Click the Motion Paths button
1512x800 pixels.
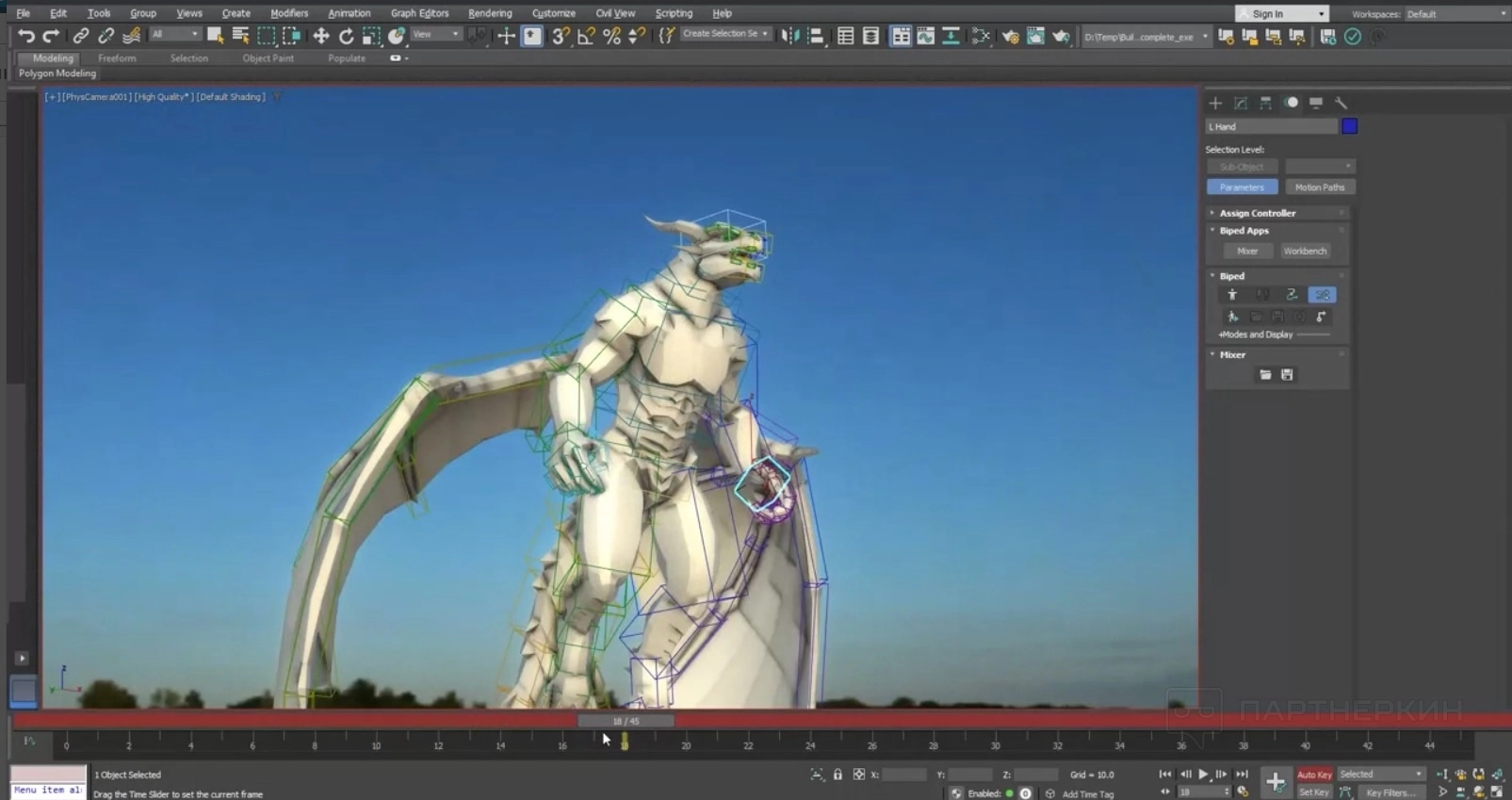point(1319,188)
